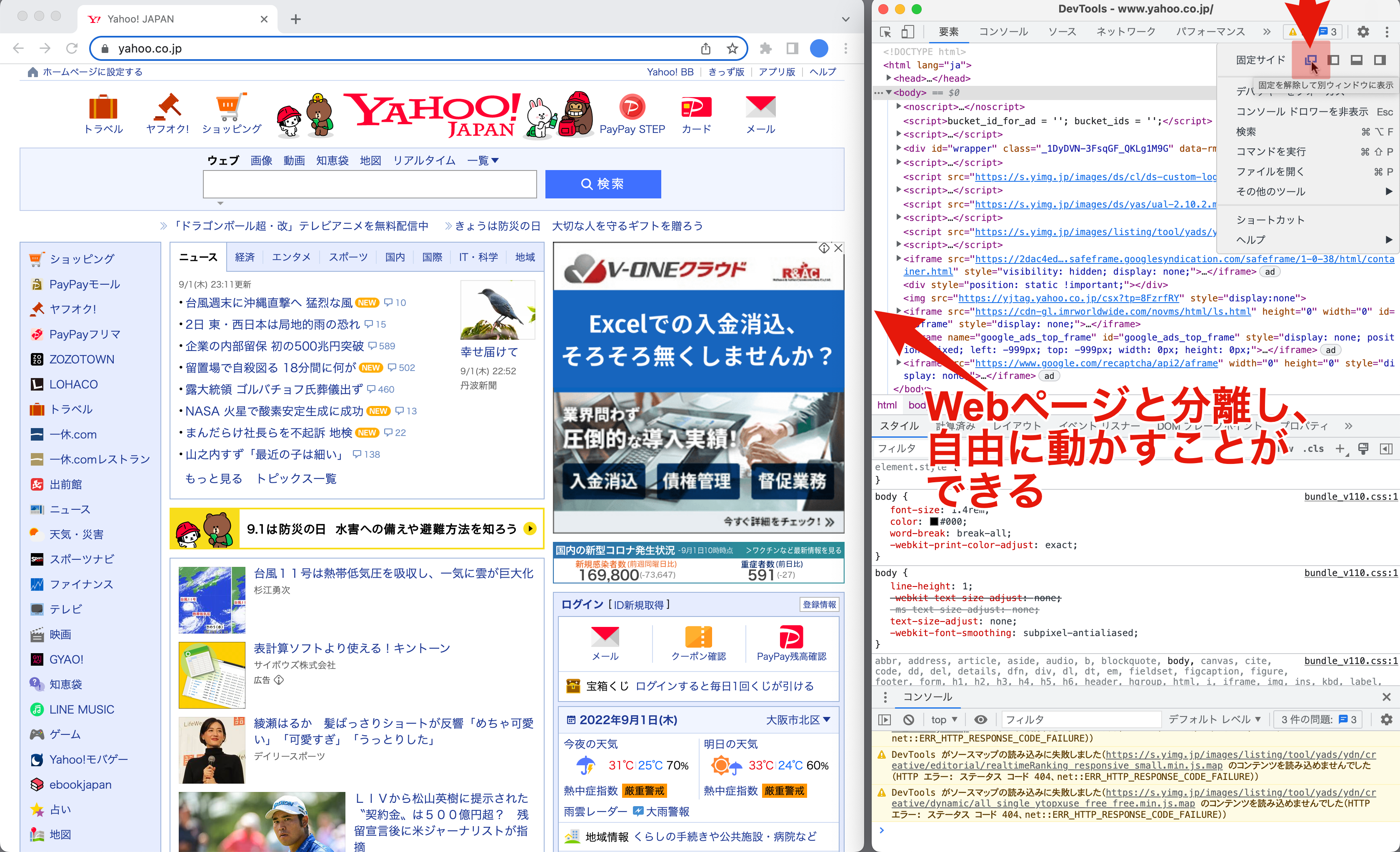Viewport: 1400px width, 852px height.
Task: Dock DevTools to the left side
Action: point(1333,60)
